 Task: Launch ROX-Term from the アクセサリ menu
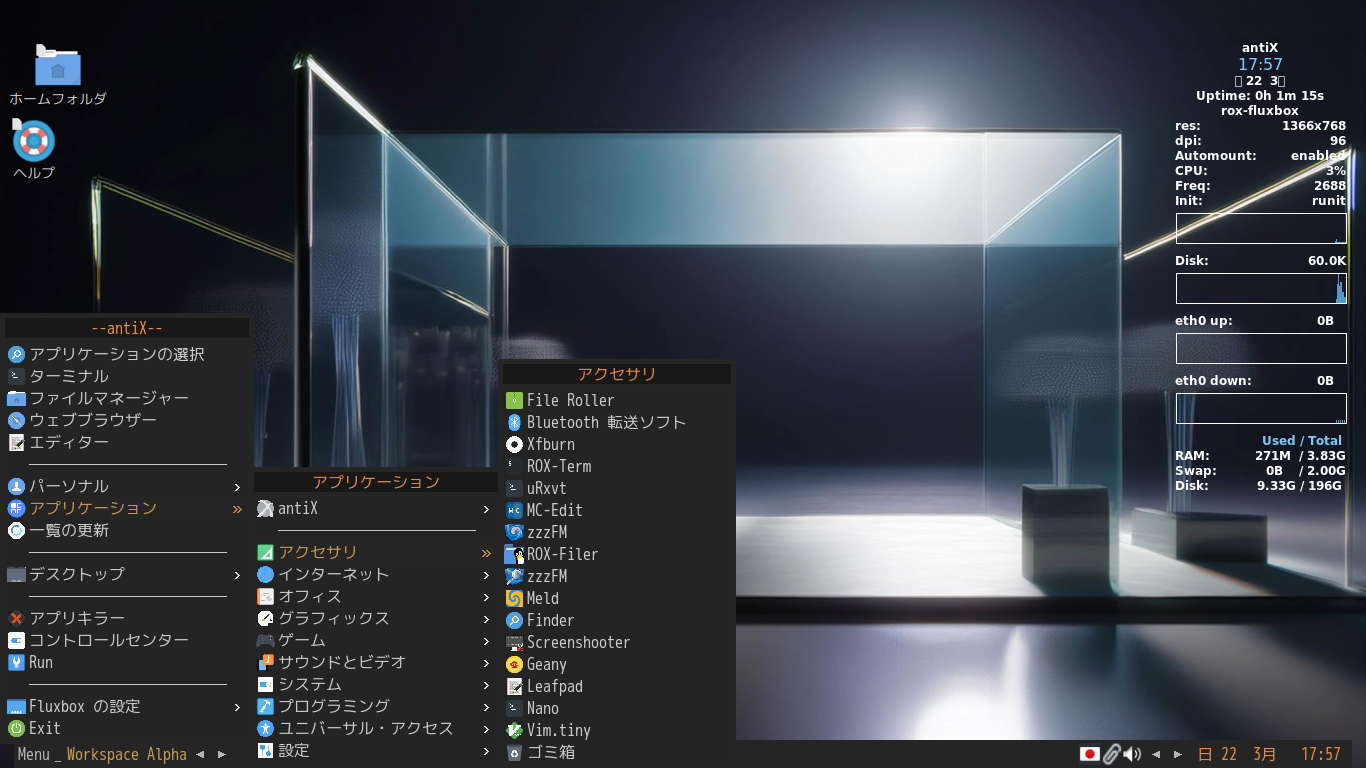[618, 466]
